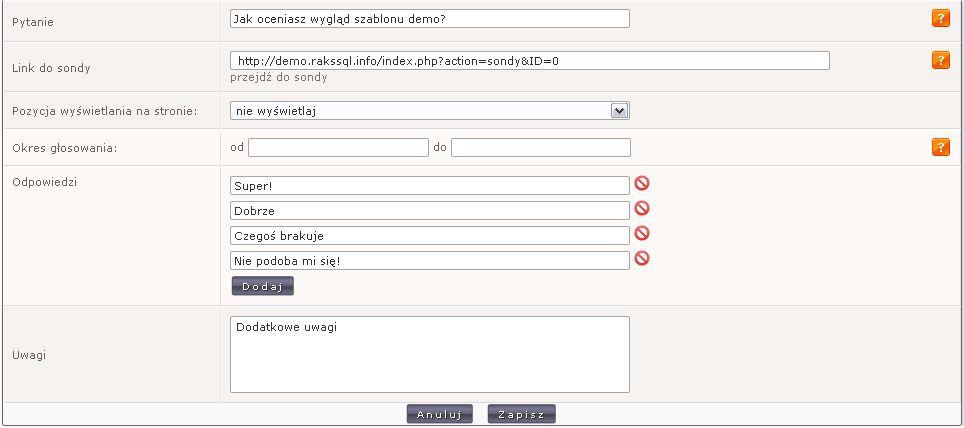Delete the 'Dobrze' answer

(642, 208)
